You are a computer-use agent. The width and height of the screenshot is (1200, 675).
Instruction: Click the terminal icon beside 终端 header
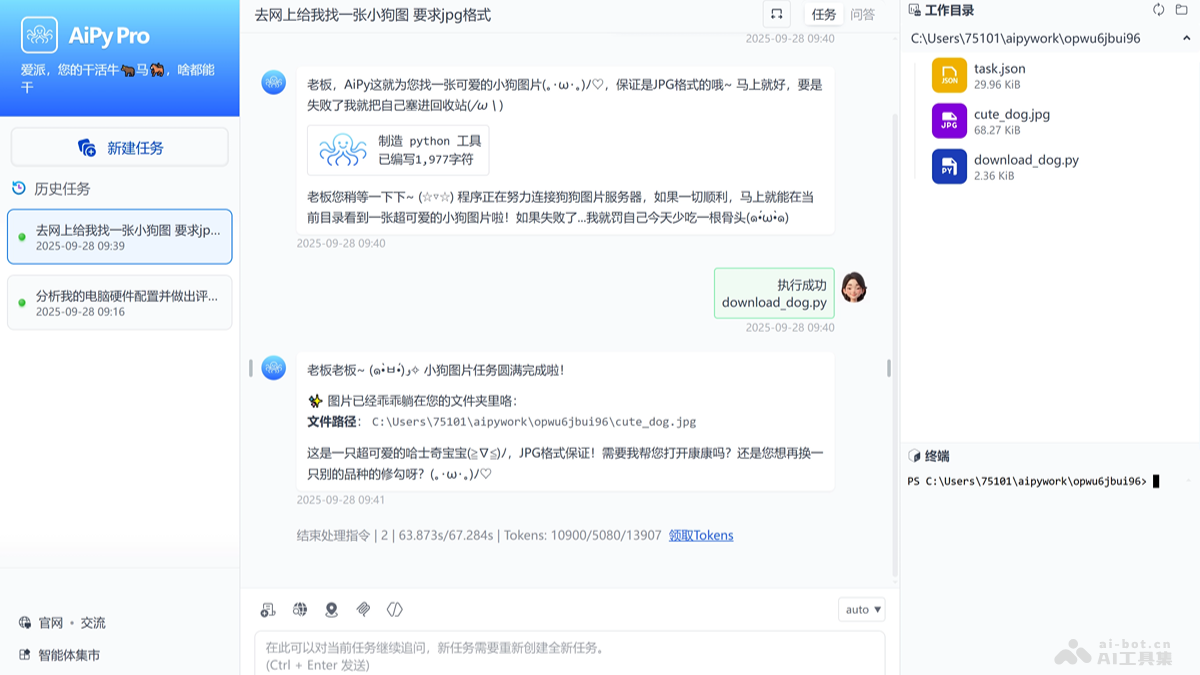[x=913, y=457]
